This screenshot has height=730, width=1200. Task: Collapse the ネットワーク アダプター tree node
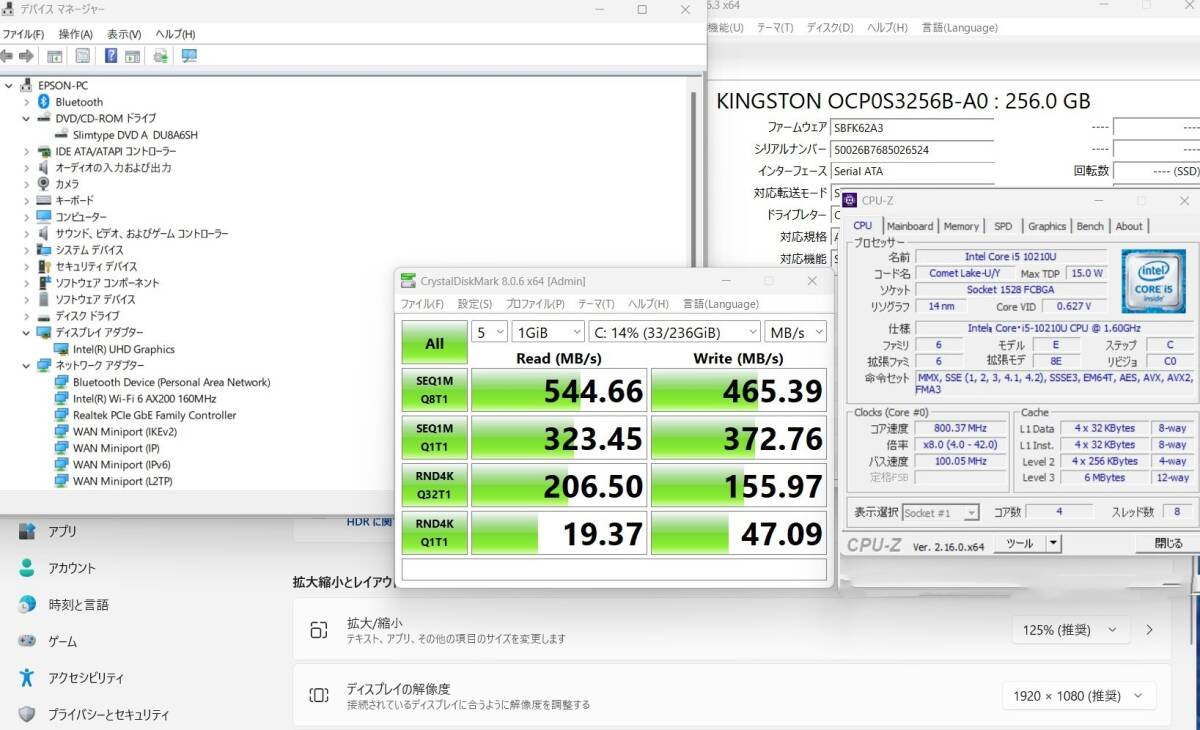point(27,365)
